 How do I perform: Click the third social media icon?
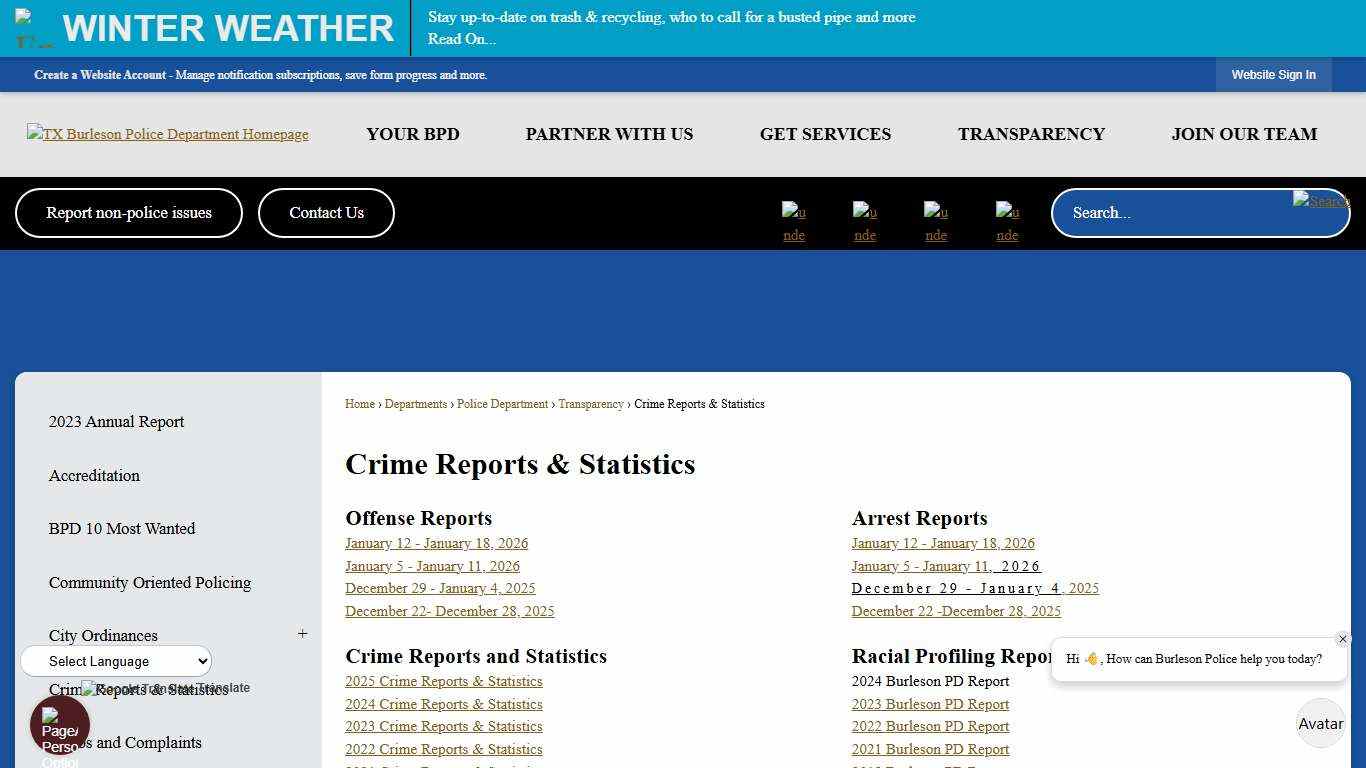(x=935, y=220)
